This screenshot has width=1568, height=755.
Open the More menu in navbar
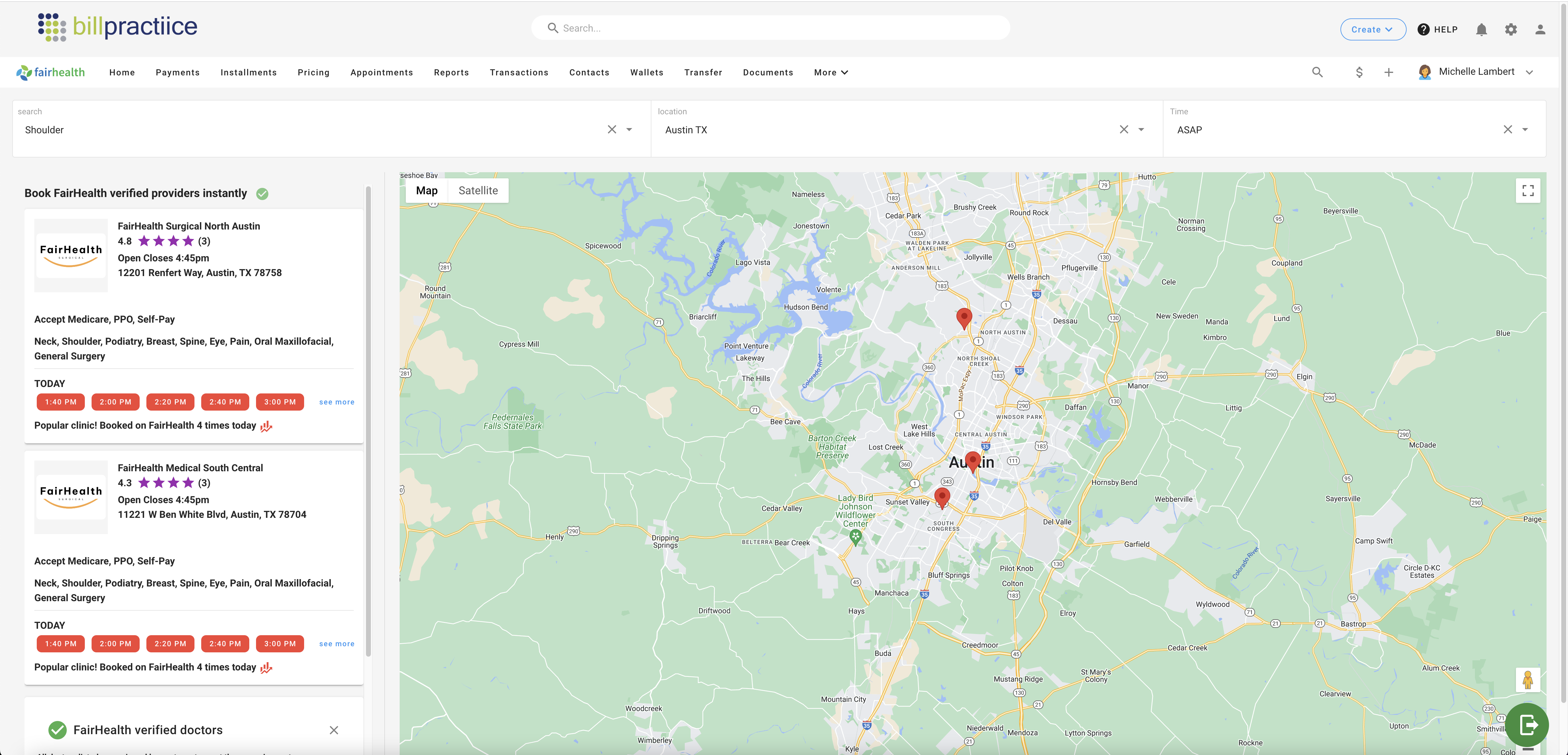click(x=830, y=72)
